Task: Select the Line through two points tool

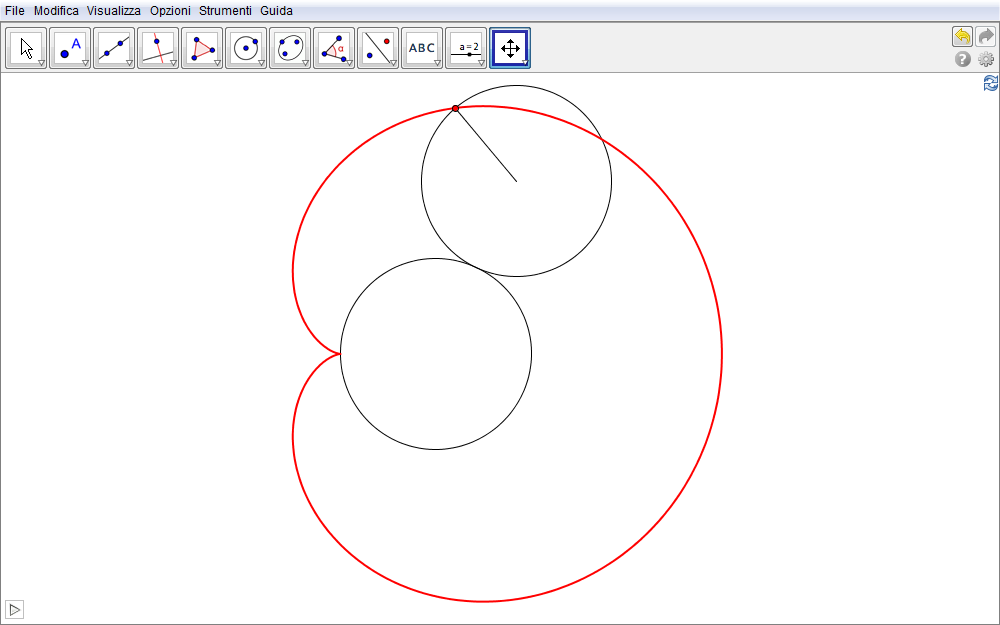Action: pyautogui.click(x=114, y=48)
